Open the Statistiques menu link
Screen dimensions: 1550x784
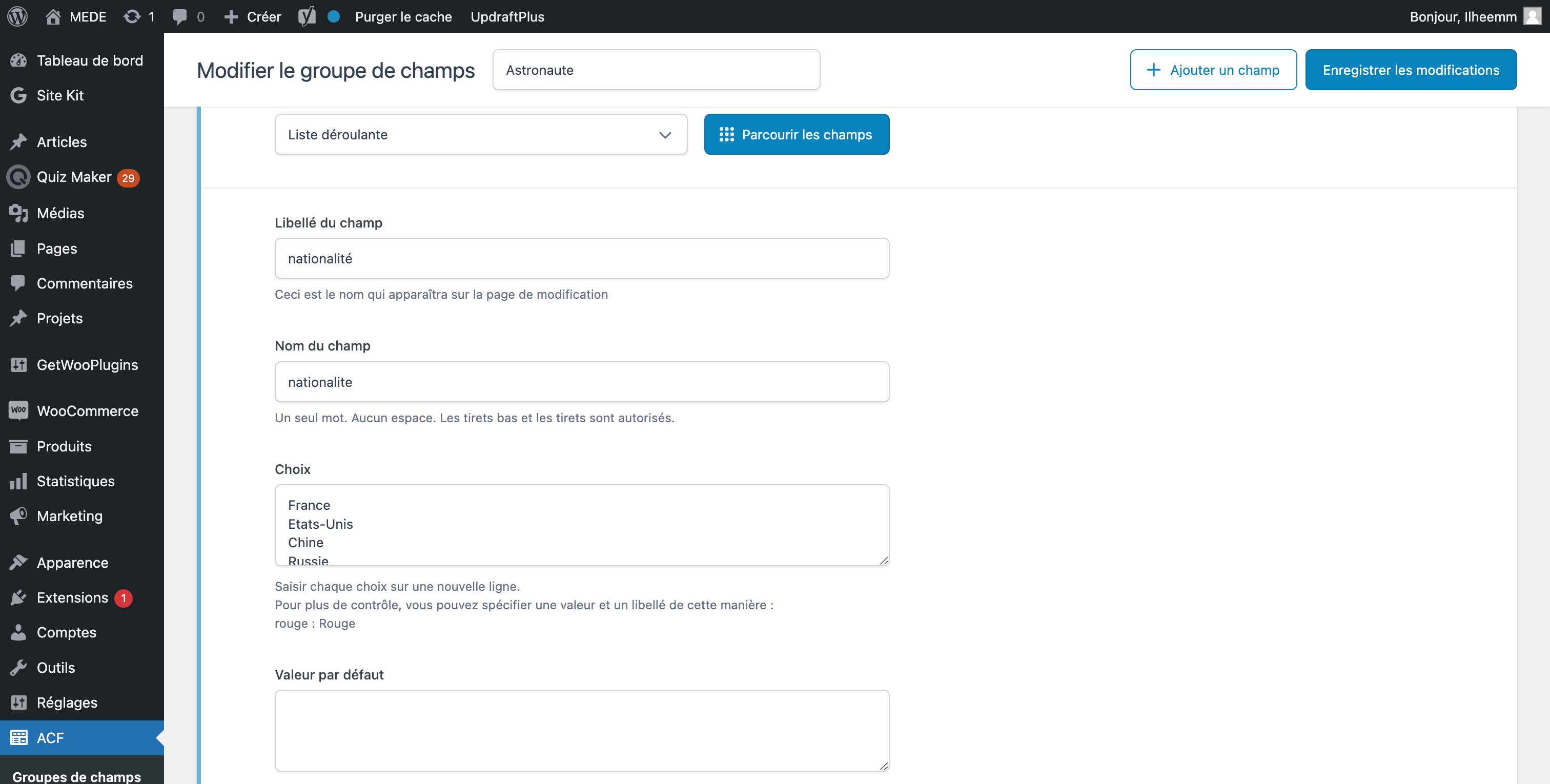[75, 481]
